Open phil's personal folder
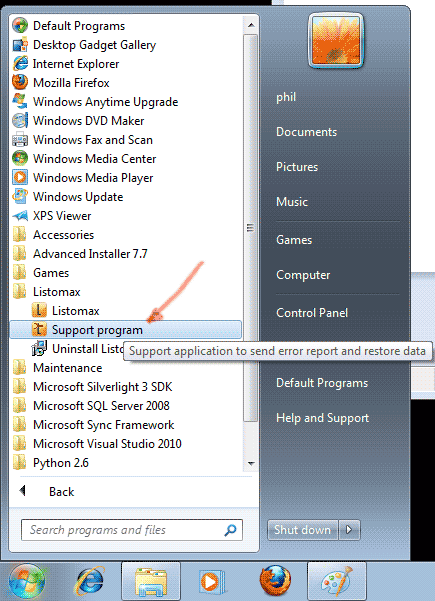Screen dimensions: 435x601 (286, 97)
